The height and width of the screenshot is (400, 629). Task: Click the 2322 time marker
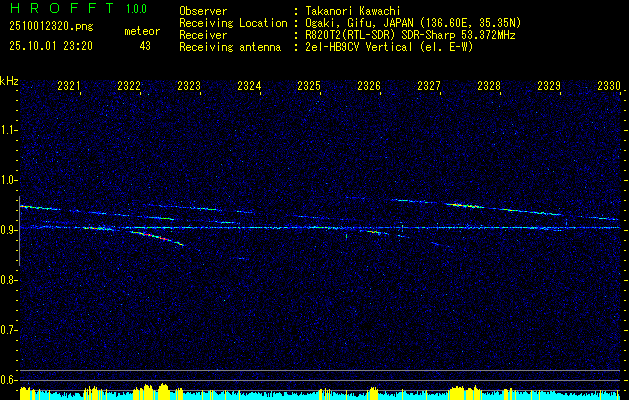click(129, 85)
